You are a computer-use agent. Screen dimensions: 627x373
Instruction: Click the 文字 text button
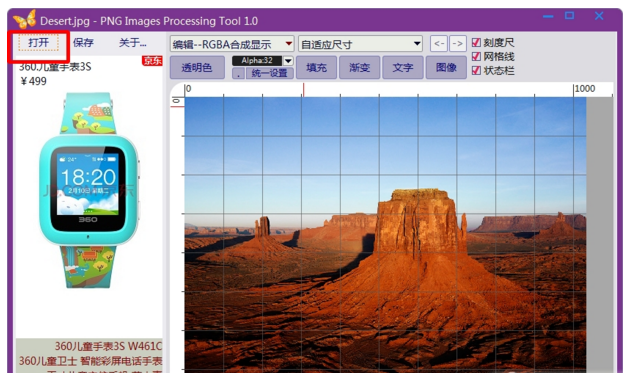(x=403, y=68)
